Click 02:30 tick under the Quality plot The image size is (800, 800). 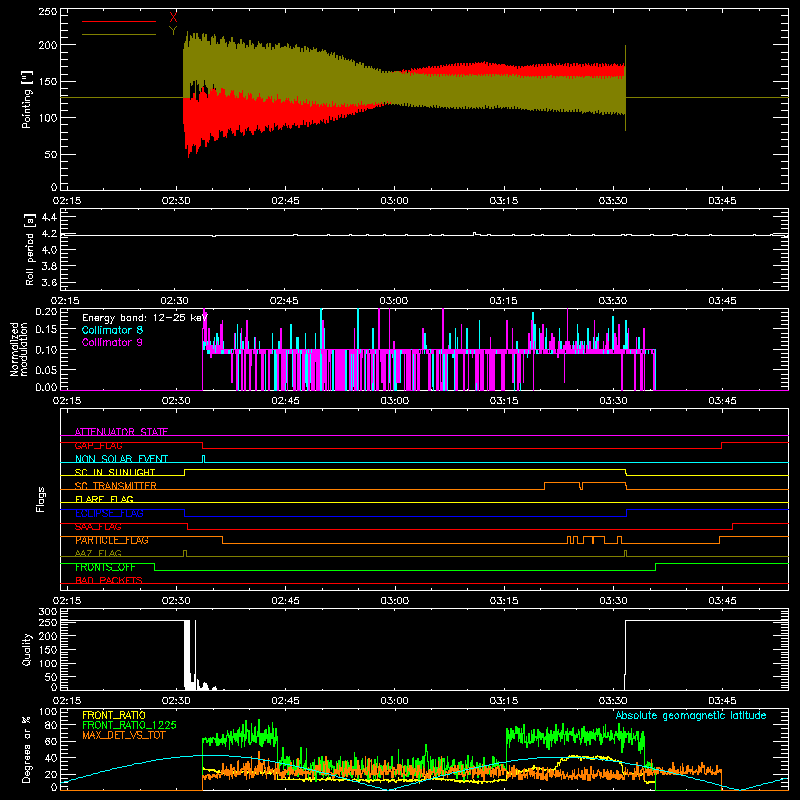pyautogui.click(x=176, y=701)
